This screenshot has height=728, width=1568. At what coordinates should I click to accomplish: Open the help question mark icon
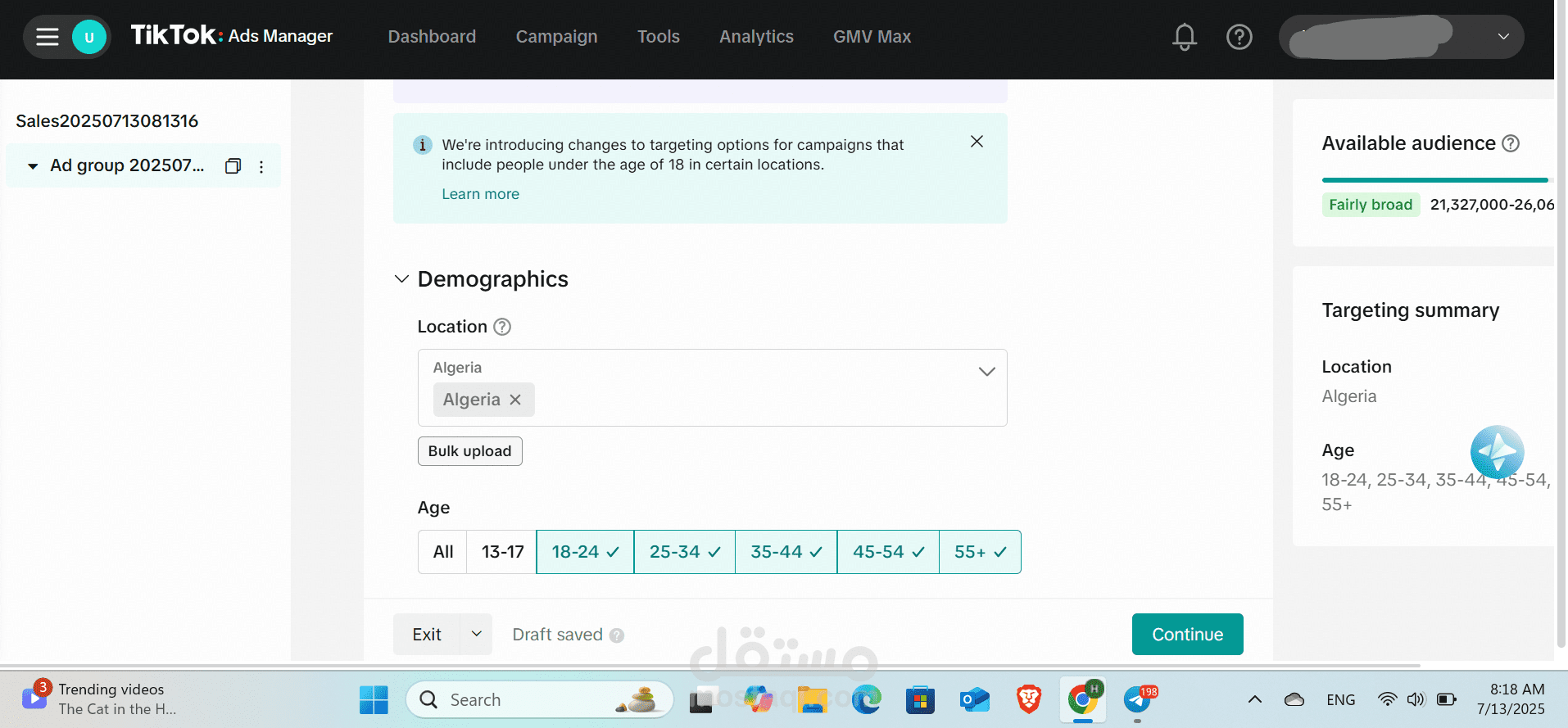tap(1239, 37)
